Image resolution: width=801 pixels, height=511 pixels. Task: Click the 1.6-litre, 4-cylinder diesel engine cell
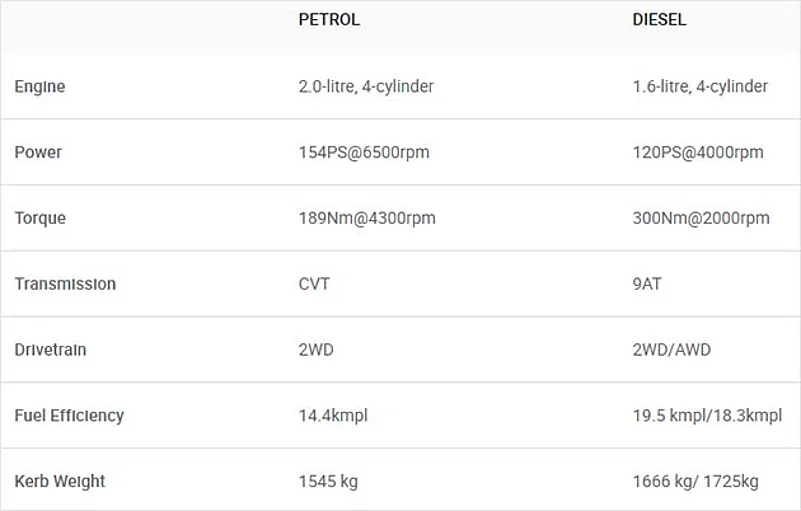click(x=700, y=87)
